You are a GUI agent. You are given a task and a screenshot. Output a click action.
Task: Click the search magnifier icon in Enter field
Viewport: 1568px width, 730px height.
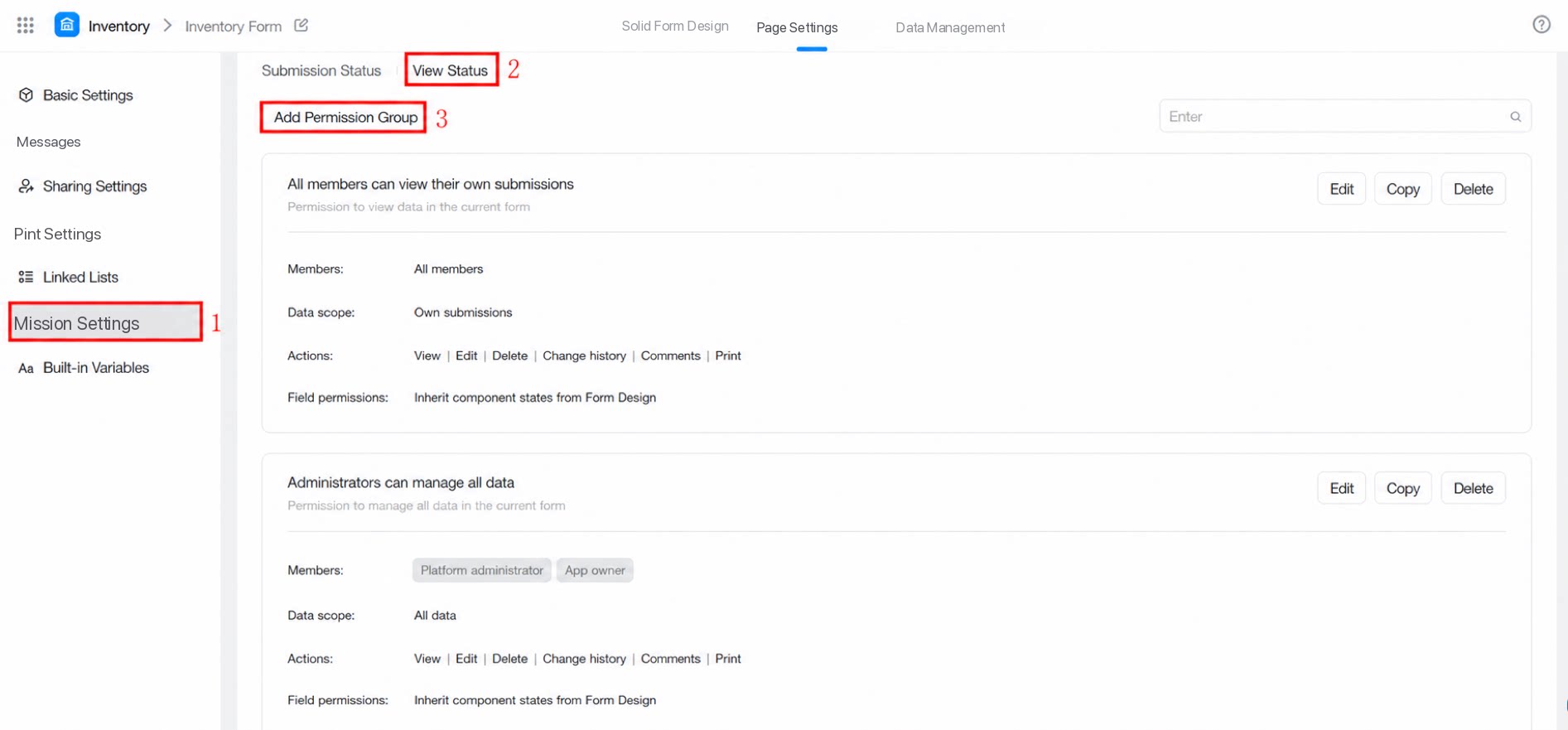click(x=1516, y=117)
